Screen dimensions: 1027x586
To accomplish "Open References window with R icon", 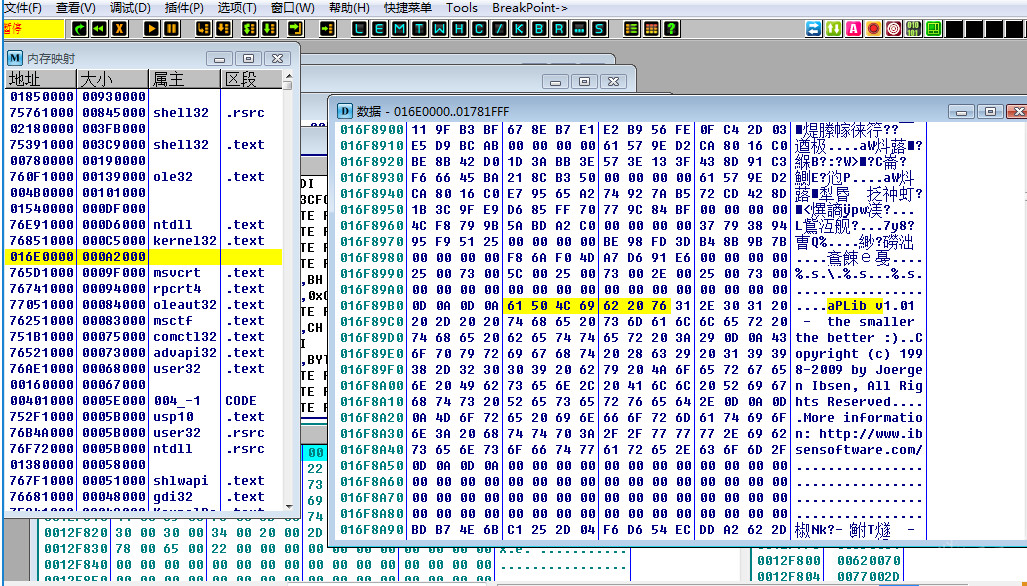I will [559, 29].
